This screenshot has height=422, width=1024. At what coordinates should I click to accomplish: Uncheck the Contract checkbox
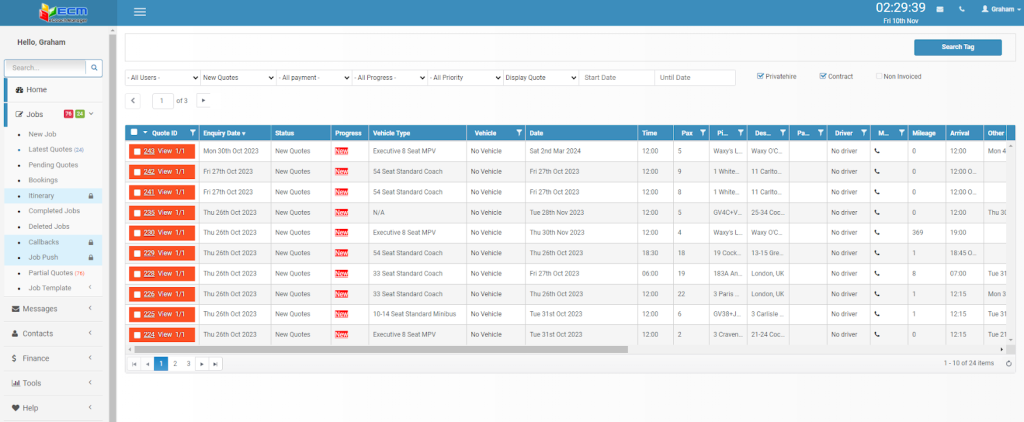[823, 76]
